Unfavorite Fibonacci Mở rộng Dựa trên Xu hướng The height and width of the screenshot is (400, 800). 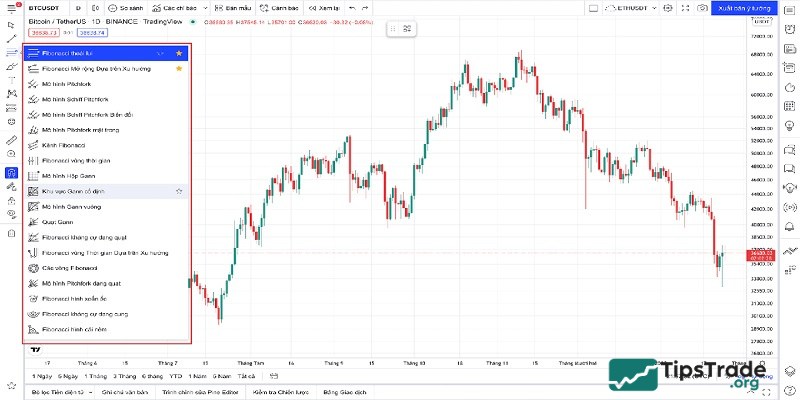179,68
